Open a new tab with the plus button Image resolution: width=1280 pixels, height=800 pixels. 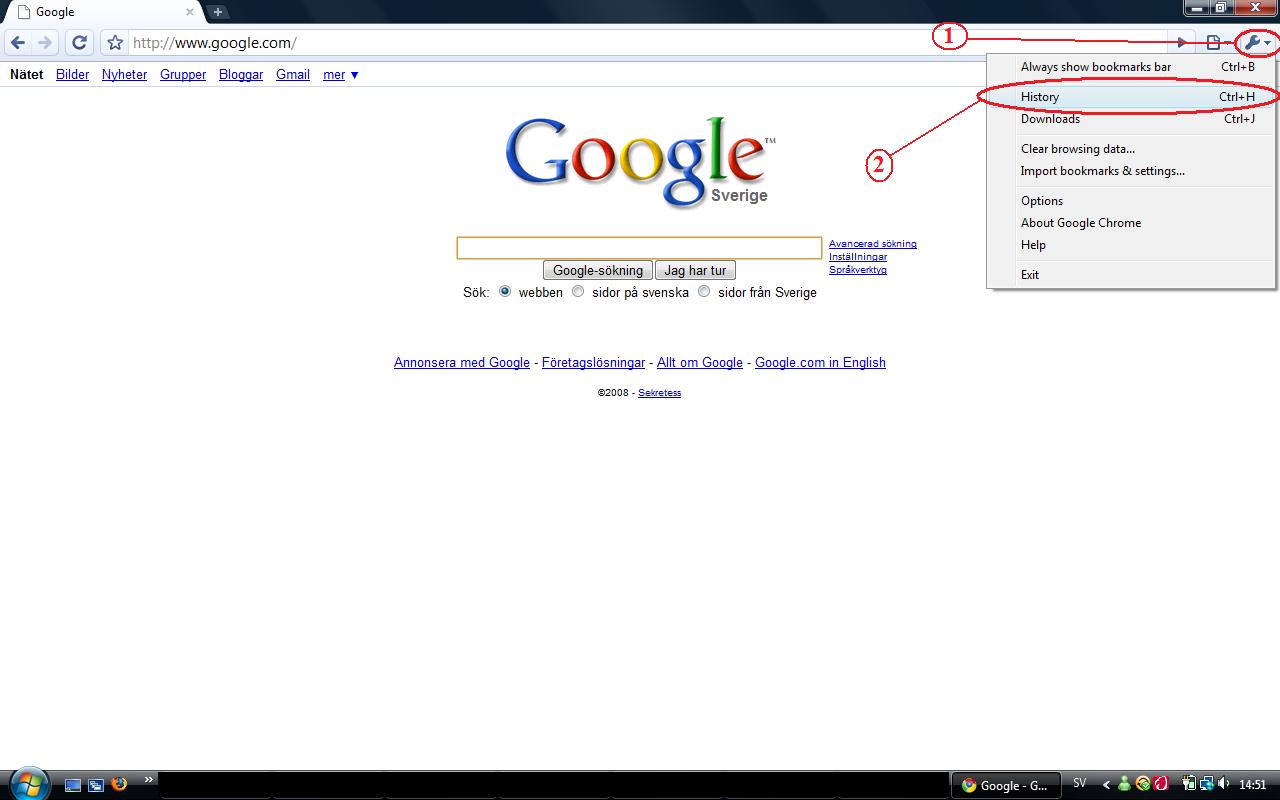(x=217, y=12)
